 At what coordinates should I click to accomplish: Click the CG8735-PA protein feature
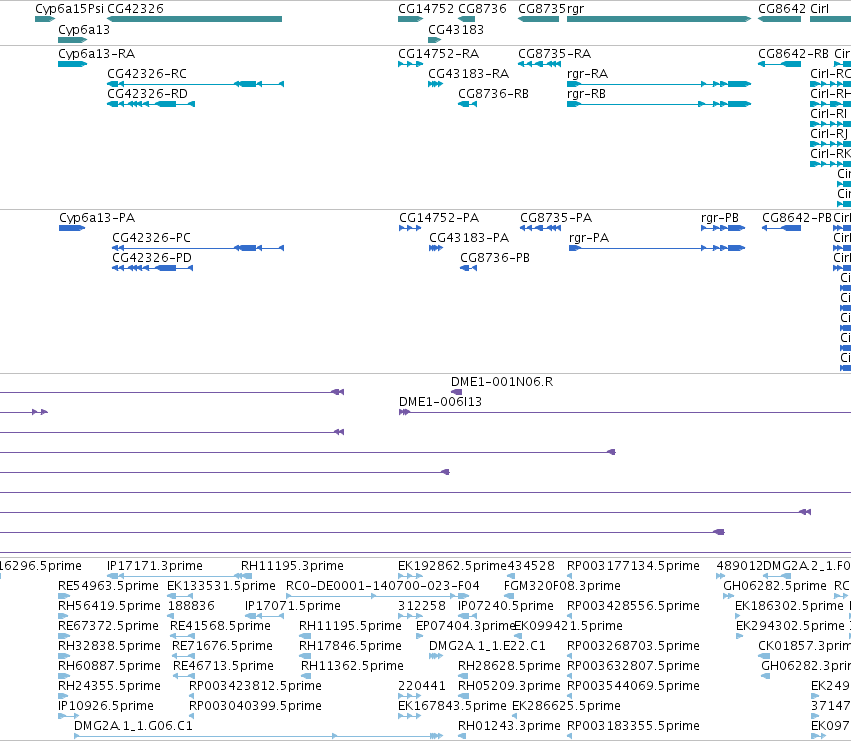[541, 228]
